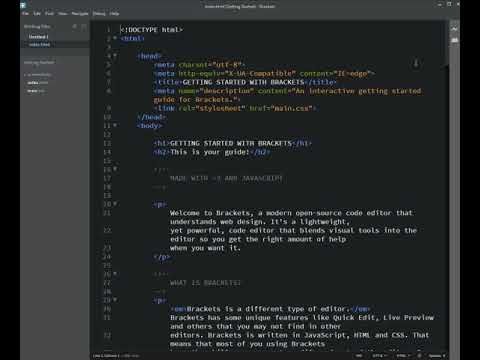Open the HTML language mode dropdown

pos(403,356)
